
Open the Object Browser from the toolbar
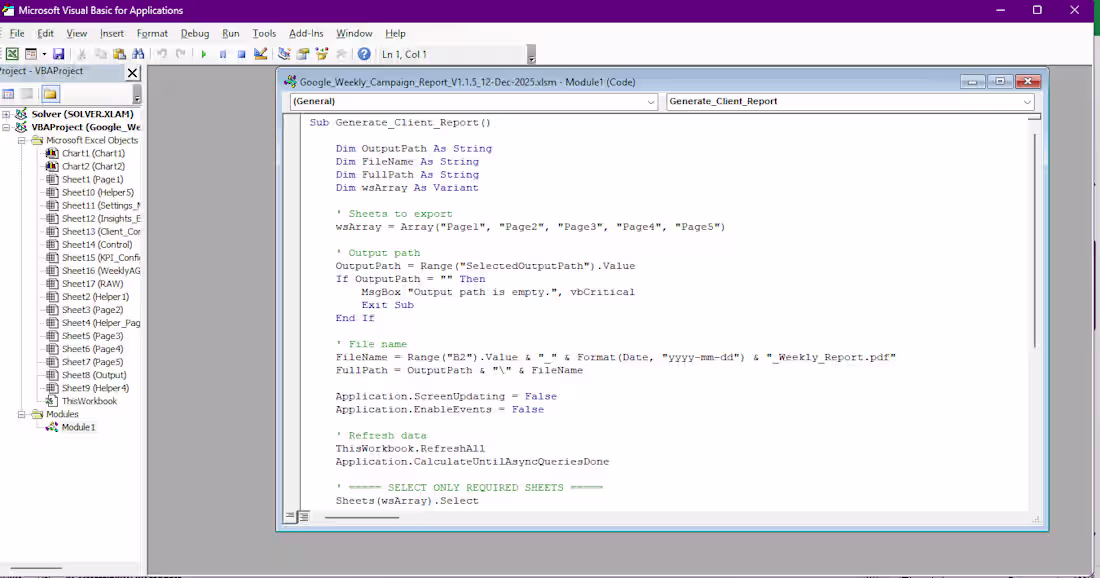(321, 53)
